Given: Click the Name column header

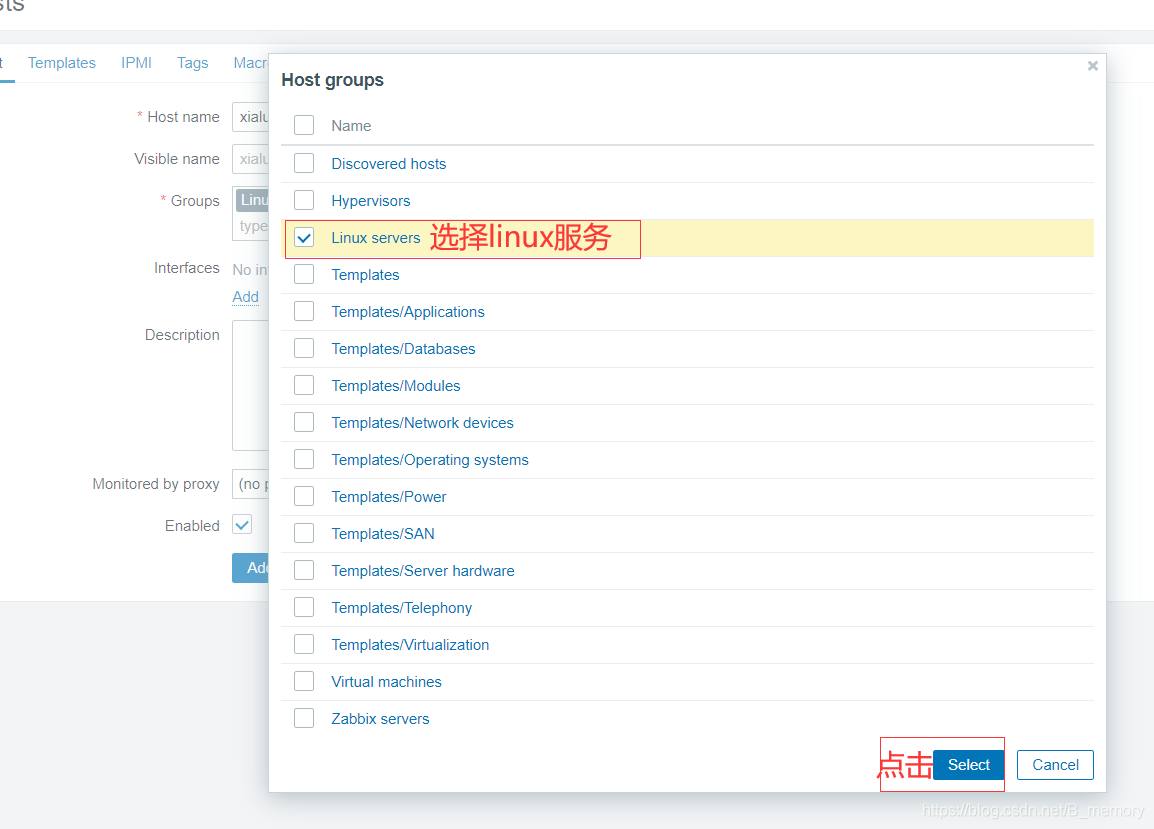Looking at the screenshot, I should [351, 126].
